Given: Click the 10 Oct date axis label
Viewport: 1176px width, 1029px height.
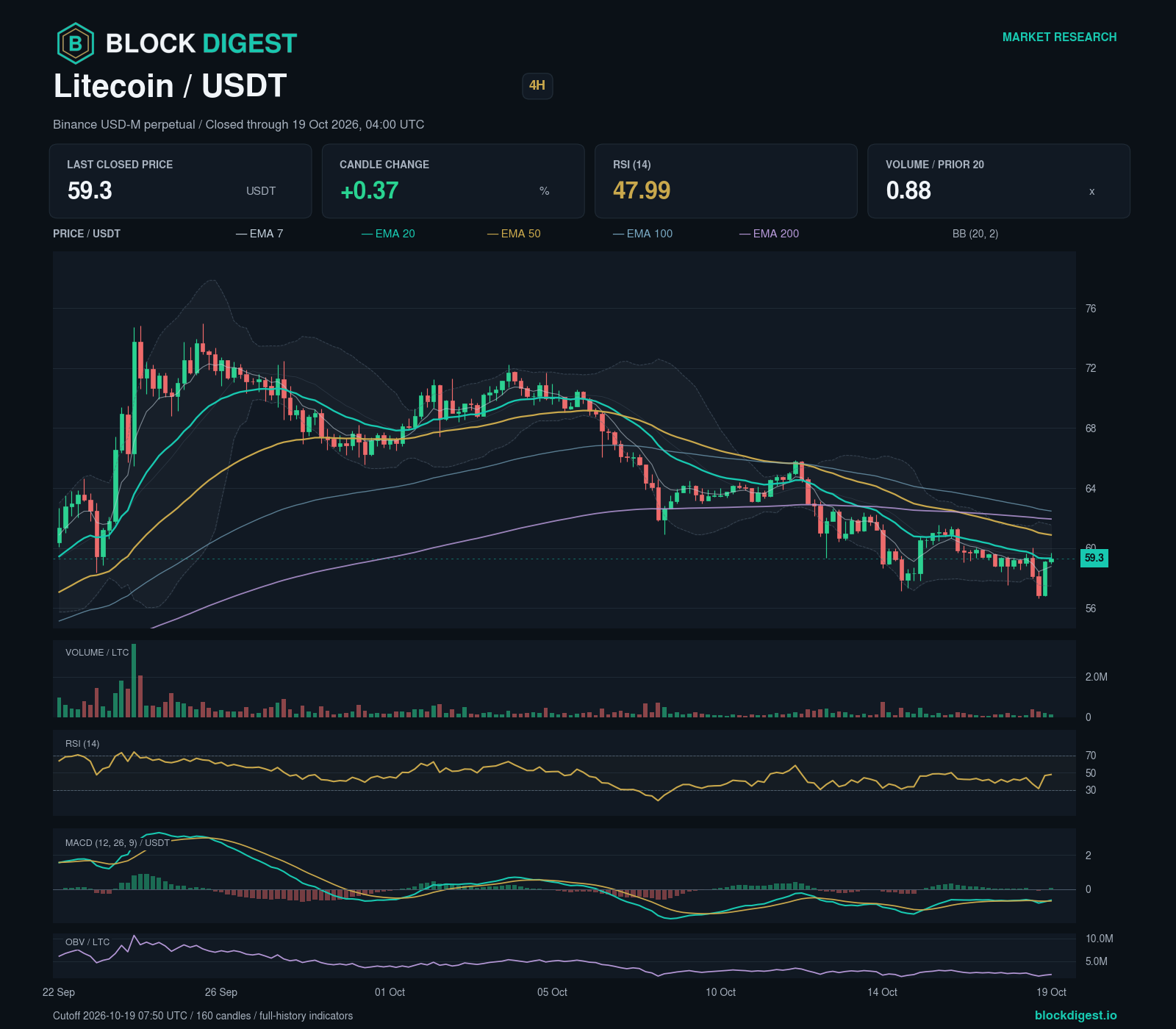Looking at the screenshot, I should 721,992.
